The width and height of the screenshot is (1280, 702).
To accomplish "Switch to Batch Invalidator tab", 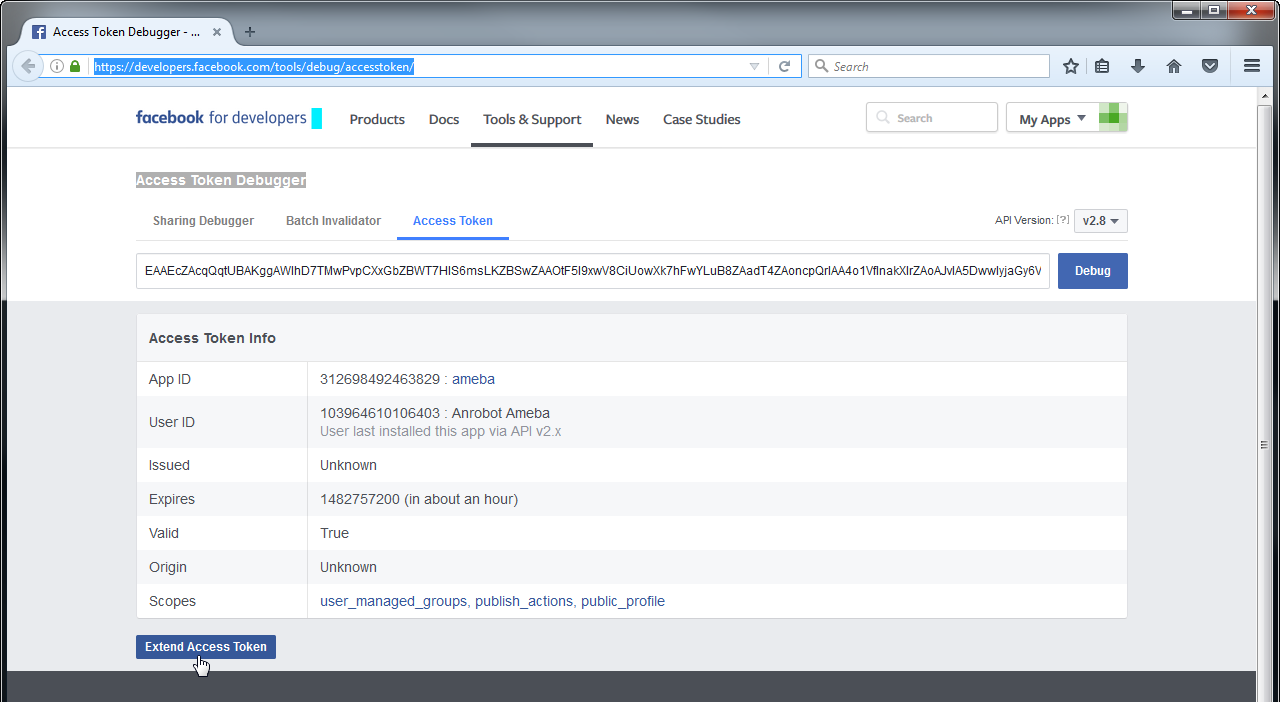I will tap(333, 221).
